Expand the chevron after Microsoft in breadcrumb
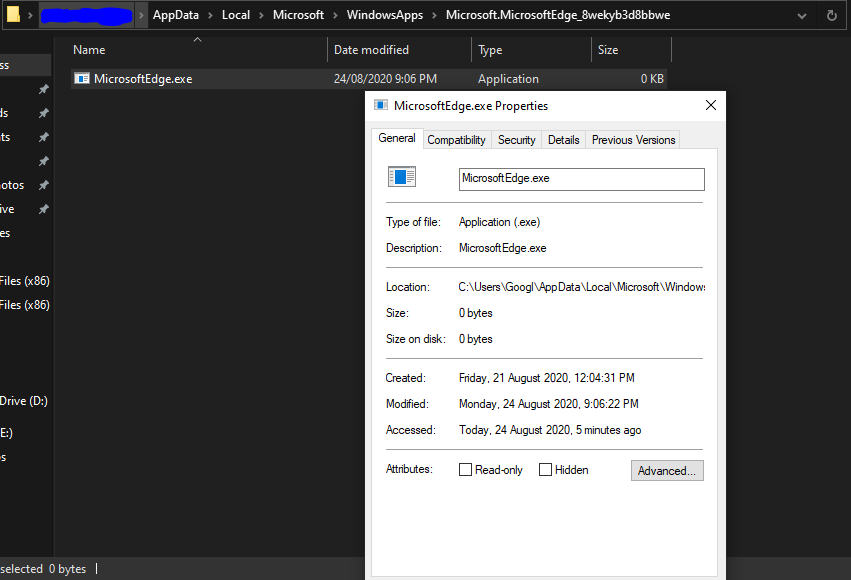The height and width of the screenshot is (580, 851). 335,15
